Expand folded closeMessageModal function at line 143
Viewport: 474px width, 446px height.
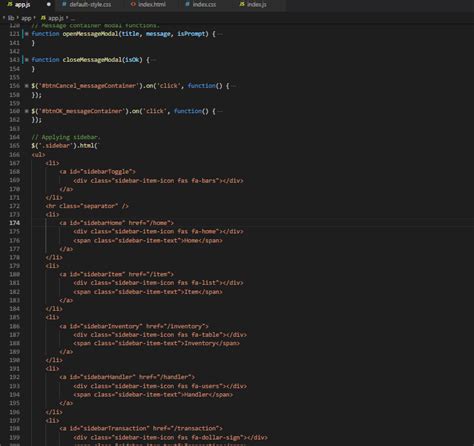pos(27,60)
